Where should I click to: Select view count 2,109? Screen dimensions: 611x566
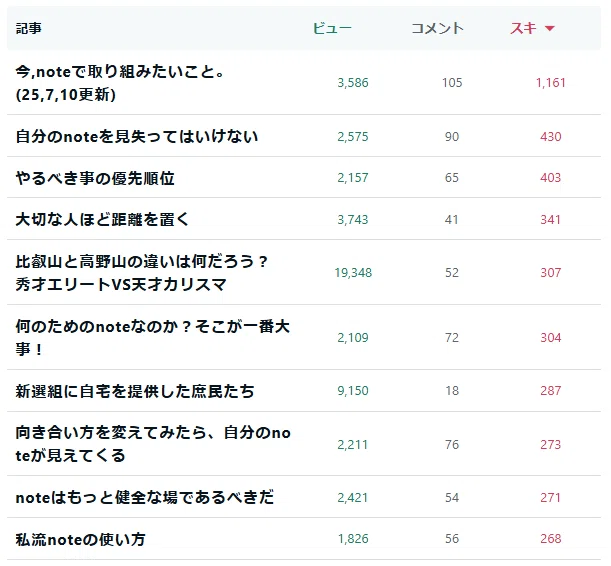coord(353,338)
